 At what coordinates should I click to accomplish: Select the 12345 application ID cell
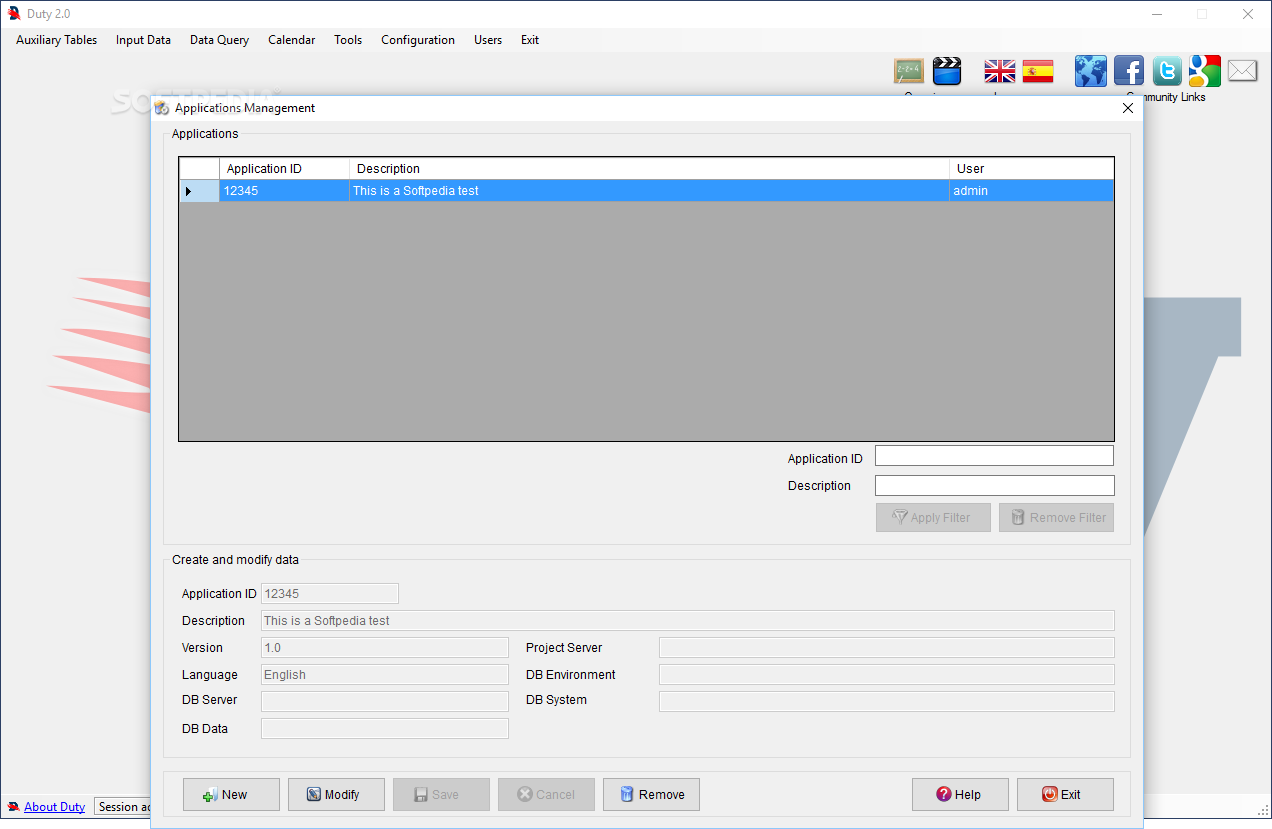(284, 191)
